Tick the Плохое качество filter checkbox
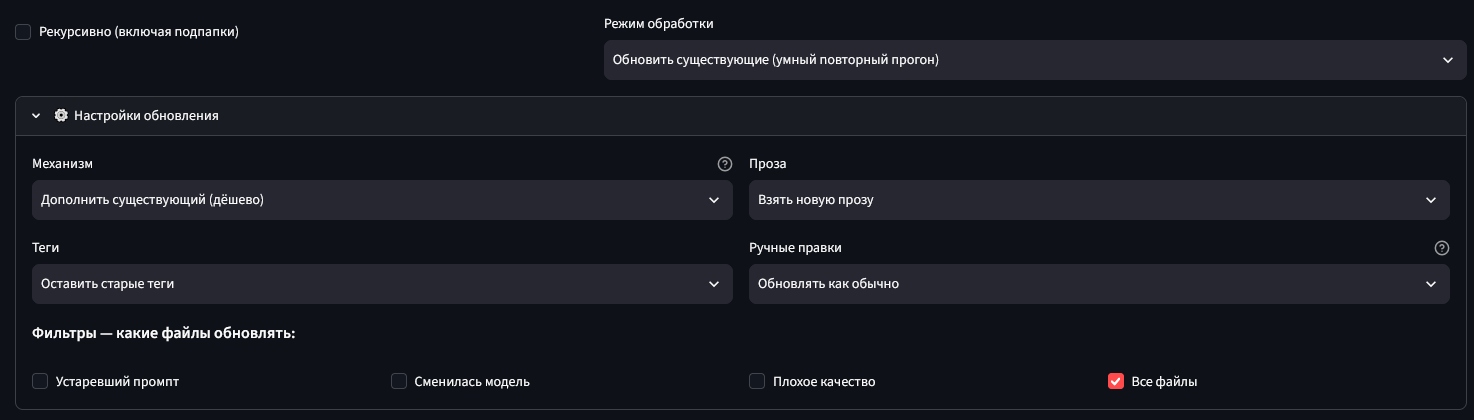 pos(757,381)
